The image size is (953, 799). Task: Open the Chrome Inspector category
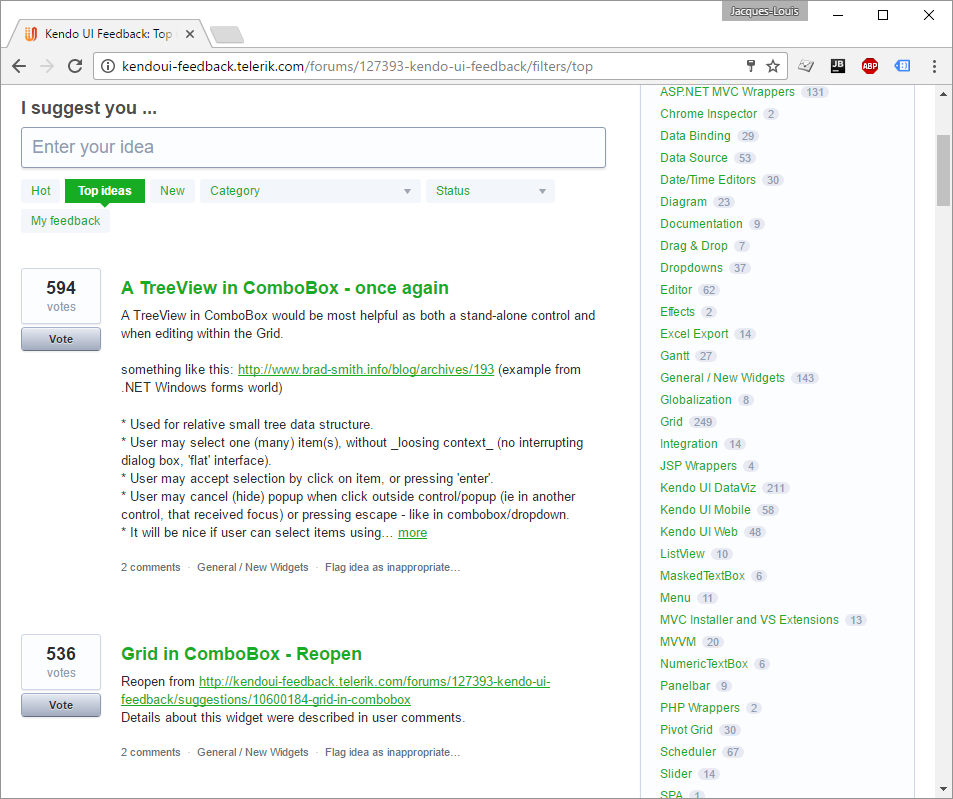click(x=708, y=114)
